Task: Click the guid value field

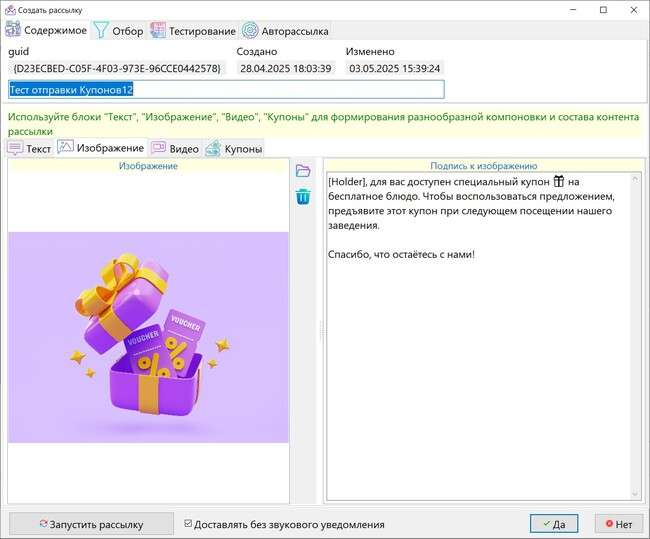Action: 117,68
